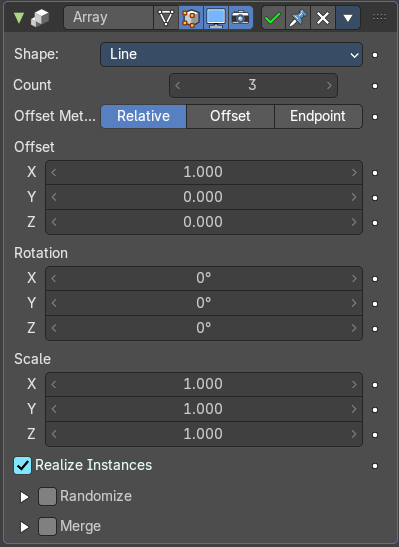The width and height of the screenshot is (399, 547).
Task: Click Scale Z value field
Action: coord(204,434)
